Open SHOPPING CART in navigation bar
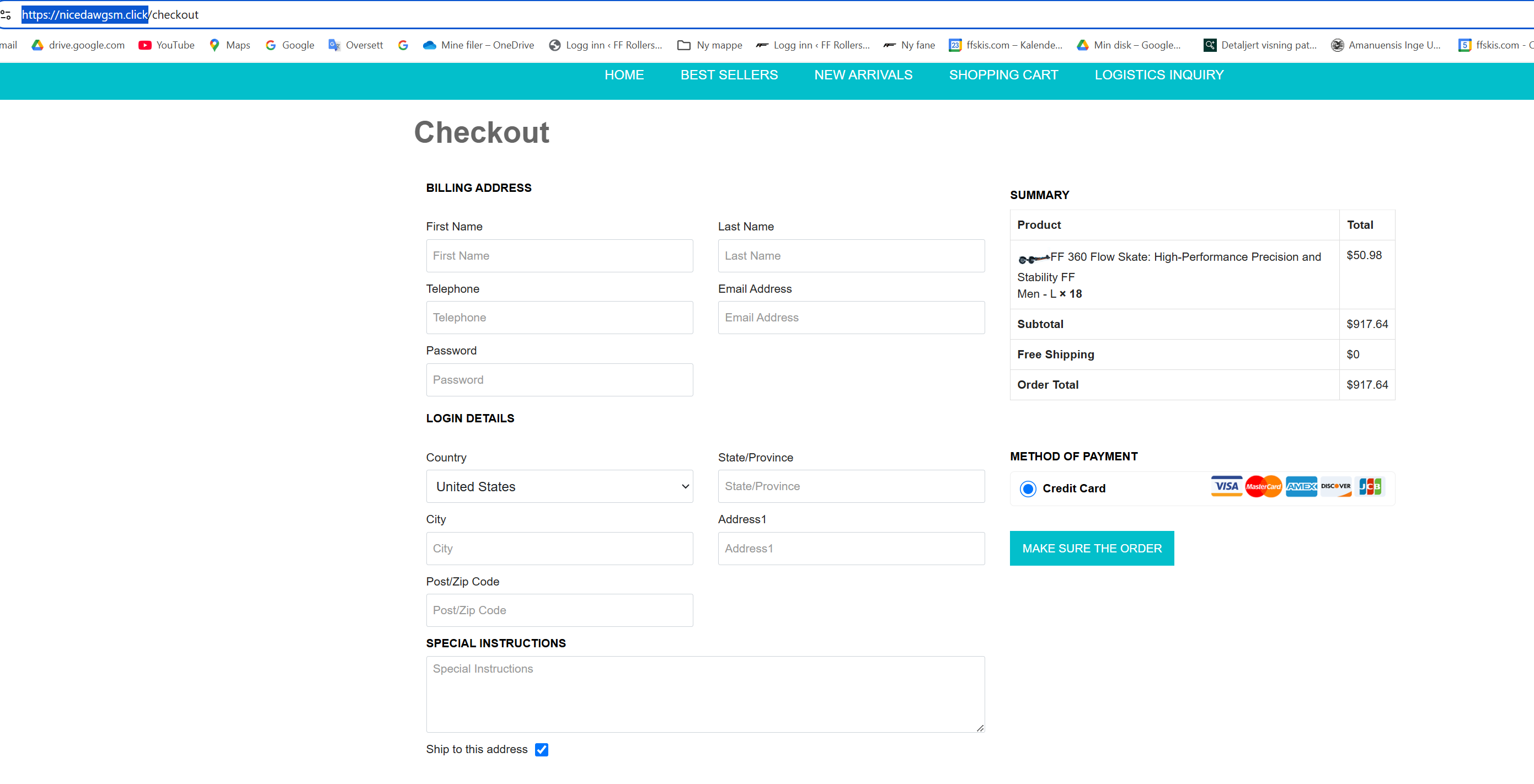 pos(1003,75)
